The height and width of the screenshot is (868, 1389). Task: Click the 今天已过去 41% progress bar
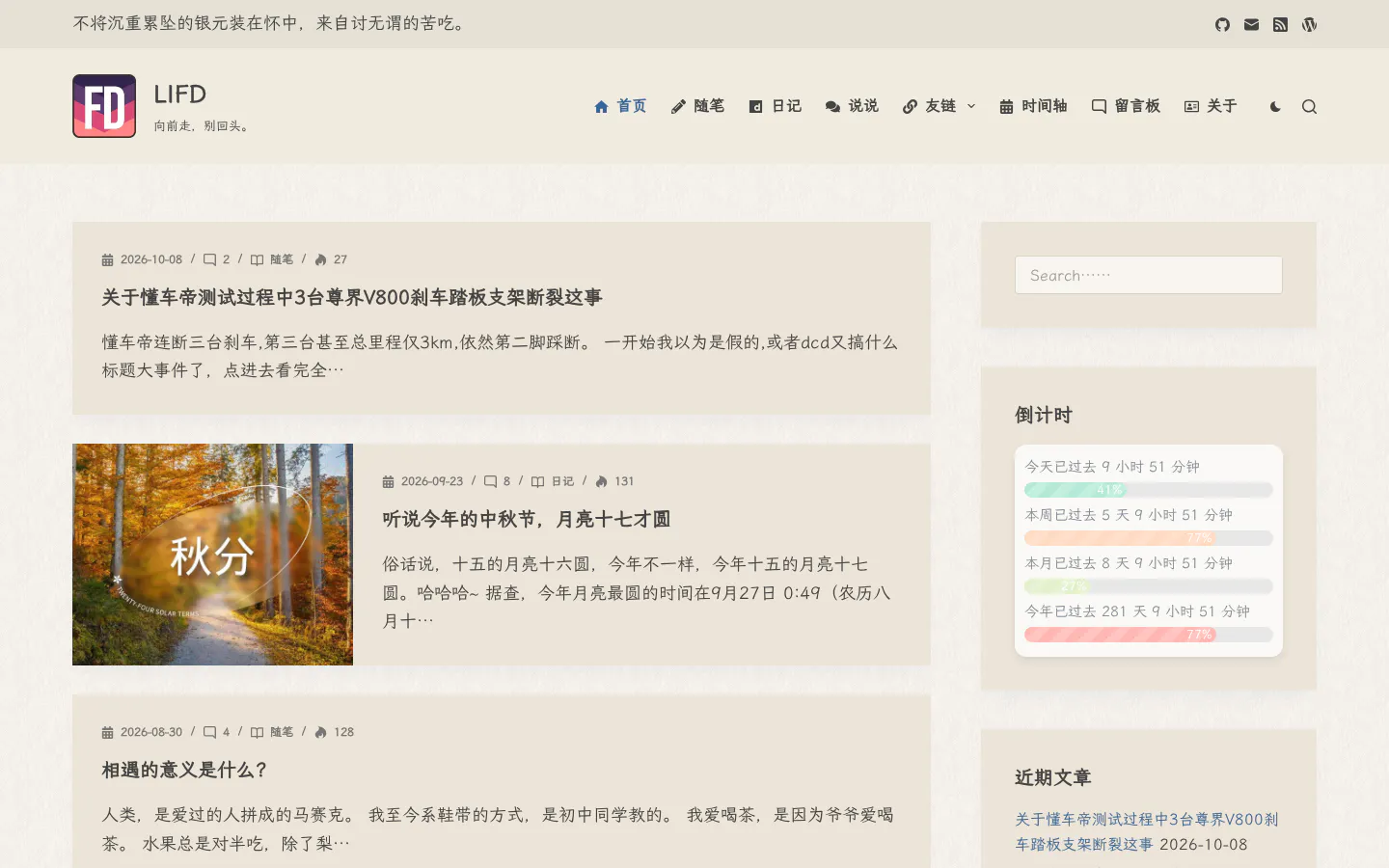pos(1149,490)
